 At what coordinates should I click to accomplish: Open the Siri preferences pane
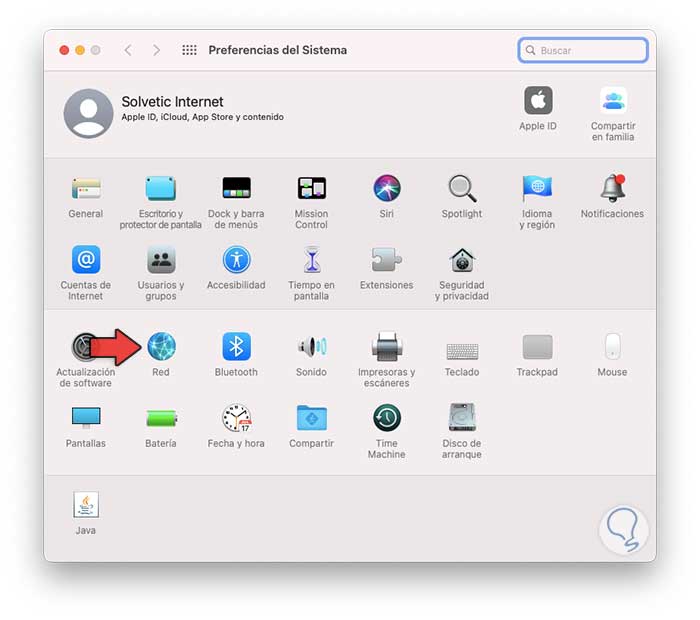click(387, 188)
